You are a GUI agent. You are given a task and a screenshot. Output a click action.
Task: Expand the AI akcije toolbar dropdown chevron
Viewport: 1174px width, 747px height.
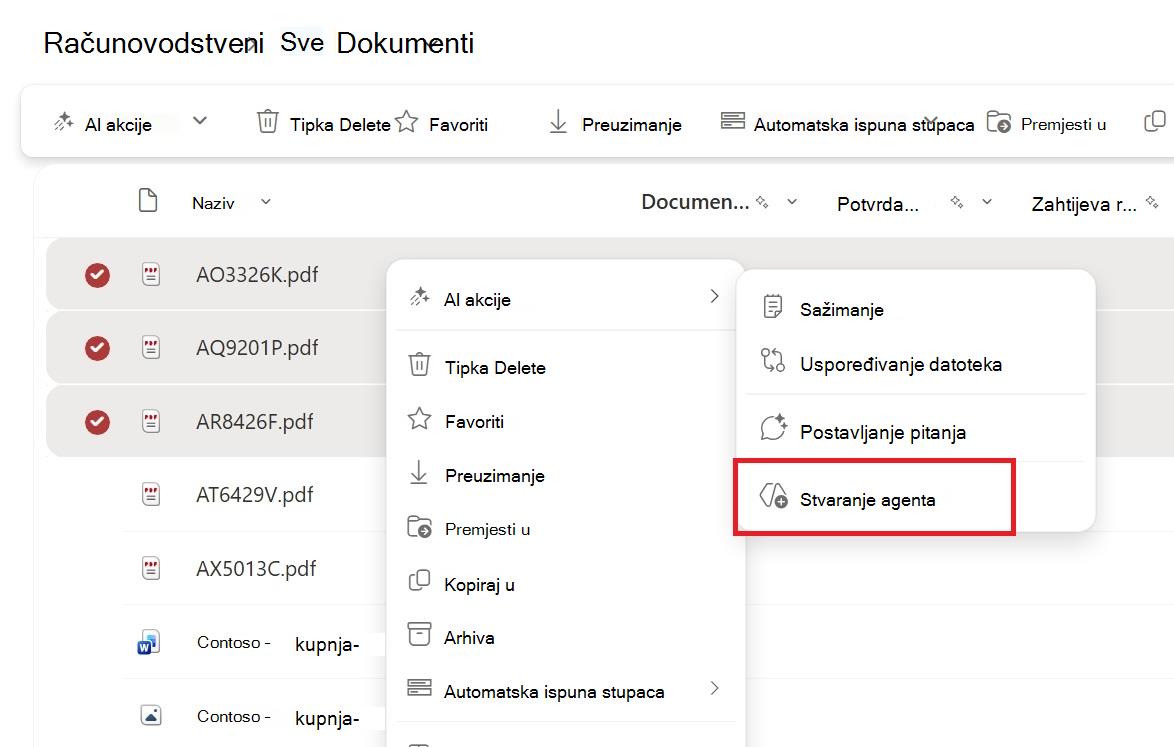click(x=200, y=121)
